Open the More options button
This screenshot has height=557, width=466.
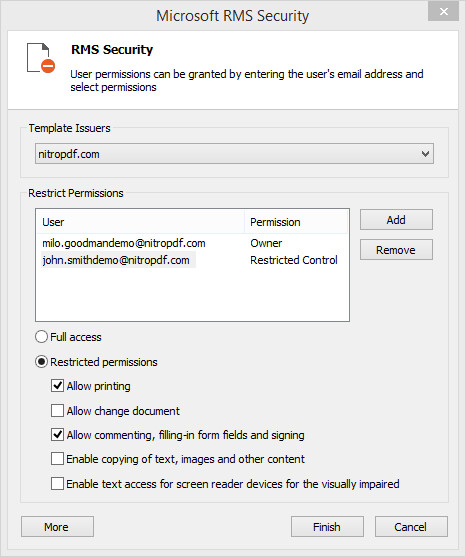click(58, 526)
